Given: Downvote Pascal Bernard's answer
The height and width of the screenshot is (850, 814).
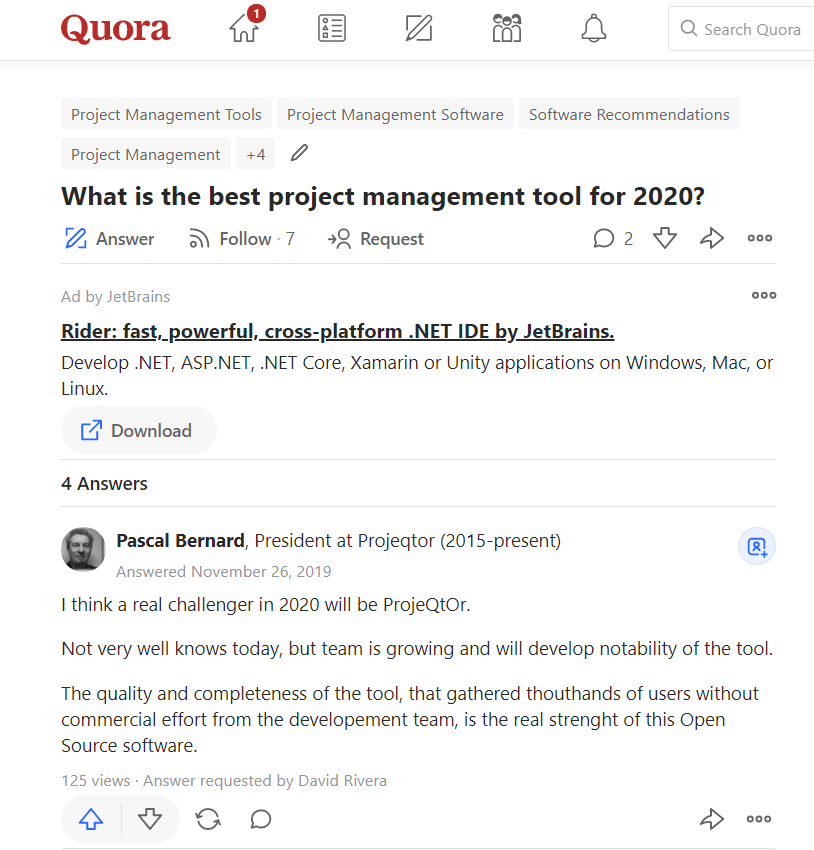Looking at the screenshot, I should coord(150,819).
